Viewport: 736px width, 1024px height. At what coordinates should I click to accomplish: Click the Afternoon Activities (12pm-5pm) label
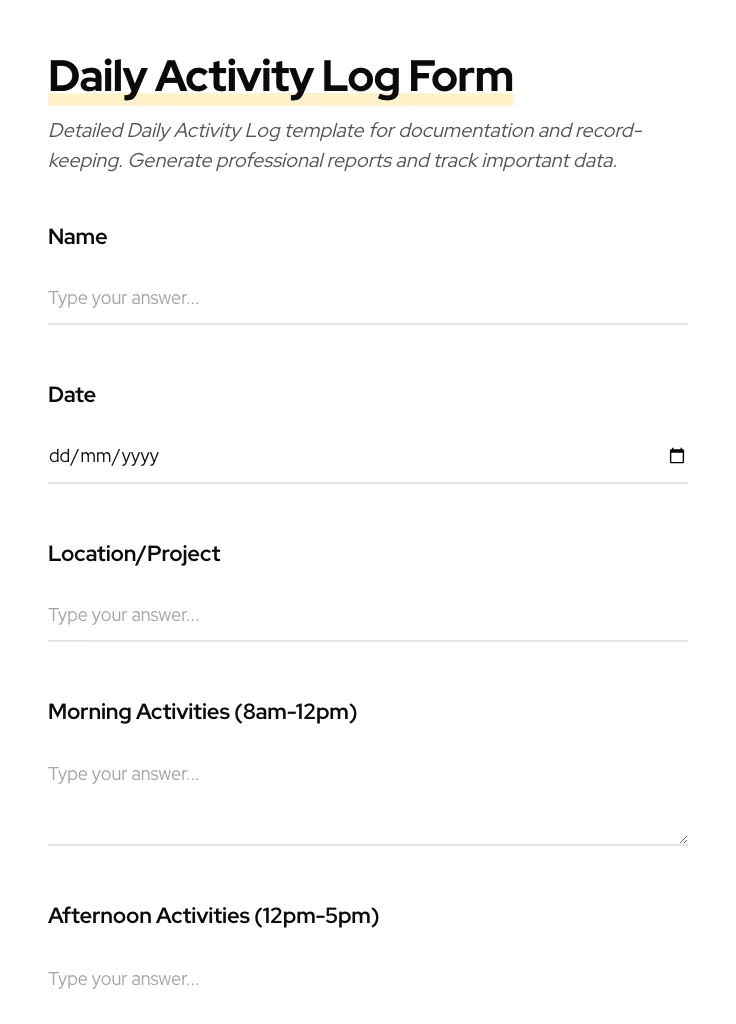tap(213, 916)
